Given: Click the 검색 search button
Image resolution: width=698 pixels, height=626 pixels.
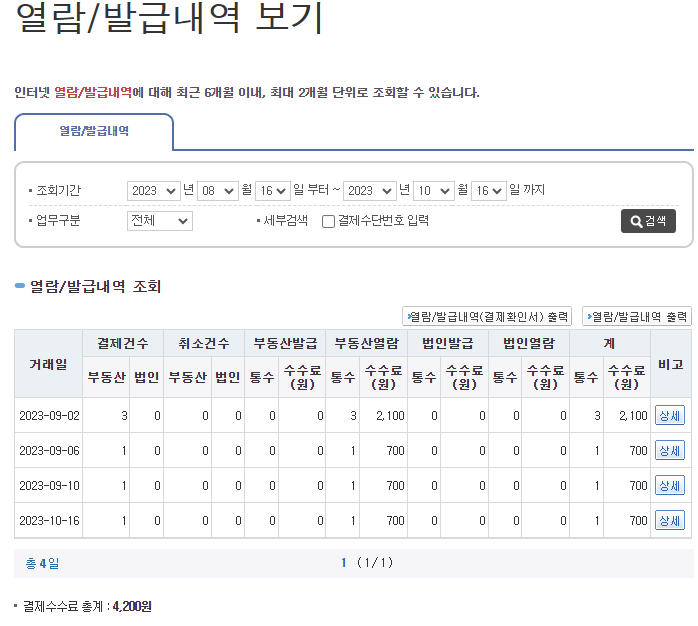Looking at the screenshot, I should [648, 221].
